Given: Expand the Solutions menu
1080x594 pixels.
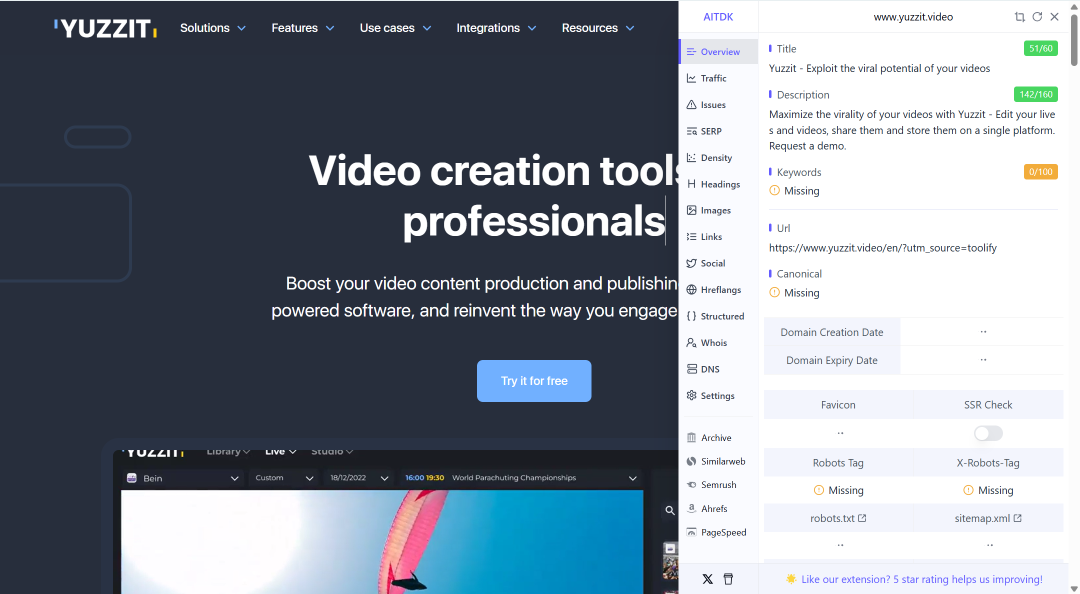Looking at the screenshot, I should click(x=213, y=28).
